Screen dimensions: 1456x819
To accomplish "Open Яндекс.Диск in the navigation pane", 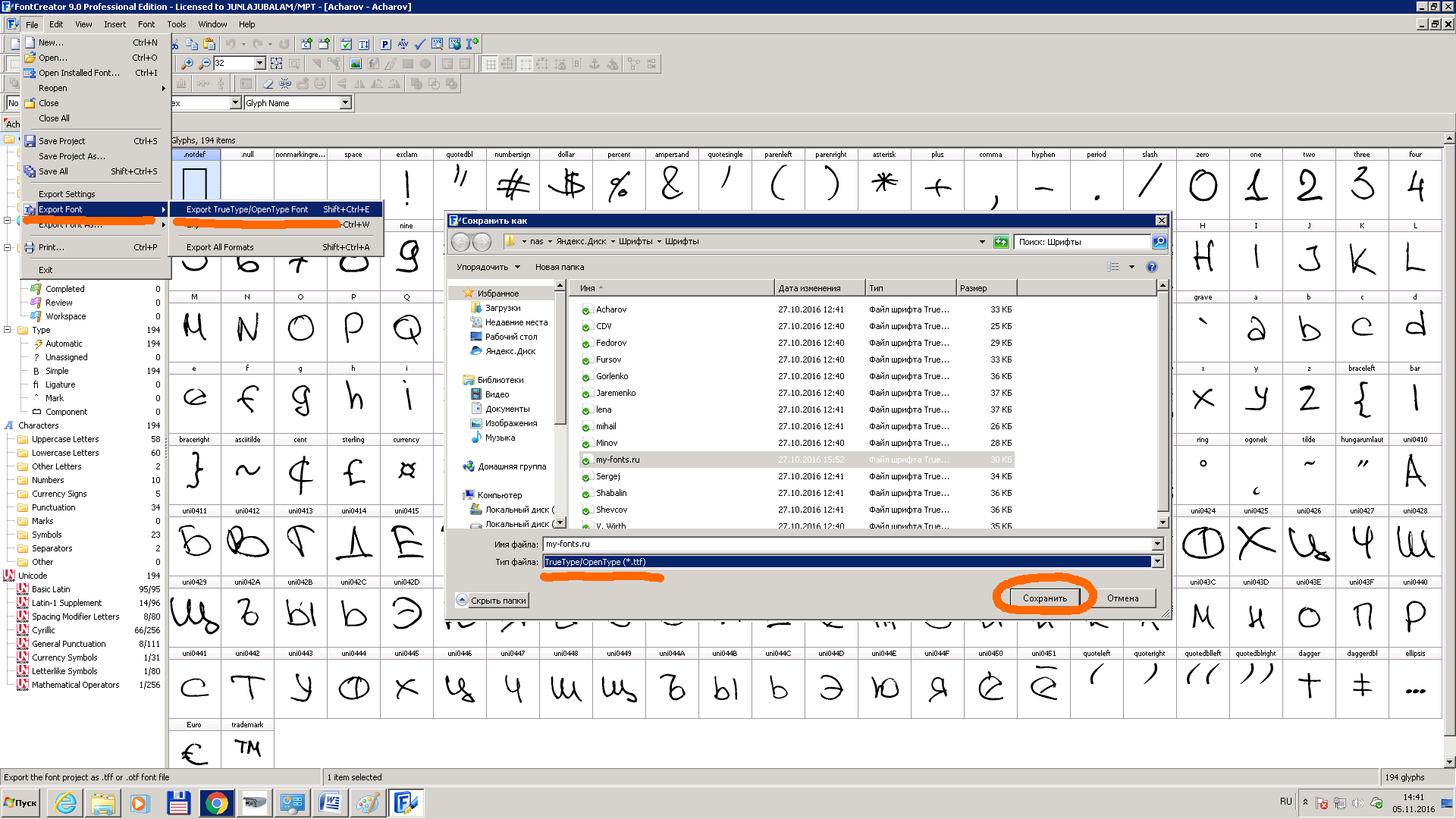I will pyautogui.click(x=510, y=351).
